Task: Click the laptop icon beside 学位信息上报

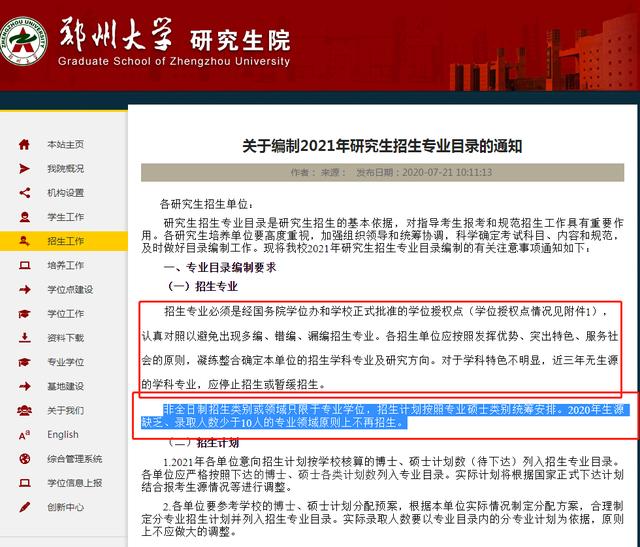Action: [24, 483]
